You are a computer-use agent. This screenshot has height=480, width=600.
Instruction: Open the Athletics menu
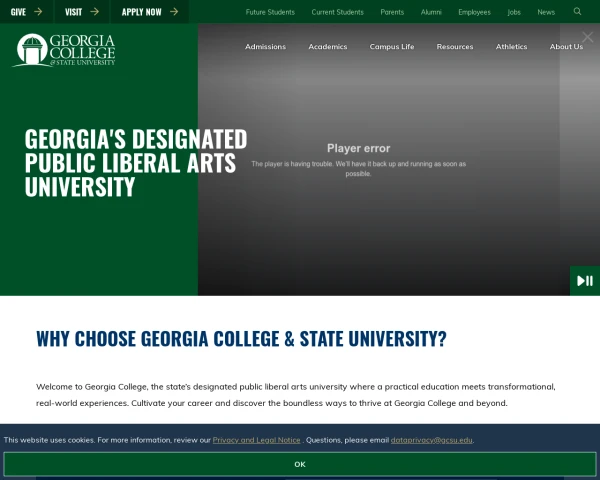click(x=512, y=47)
